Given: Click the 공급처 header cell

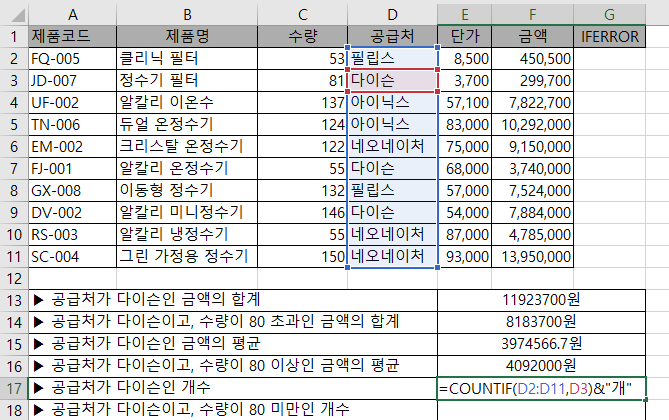Looking at the screenshot, I should pyautogui.click(x=393, y=37).
